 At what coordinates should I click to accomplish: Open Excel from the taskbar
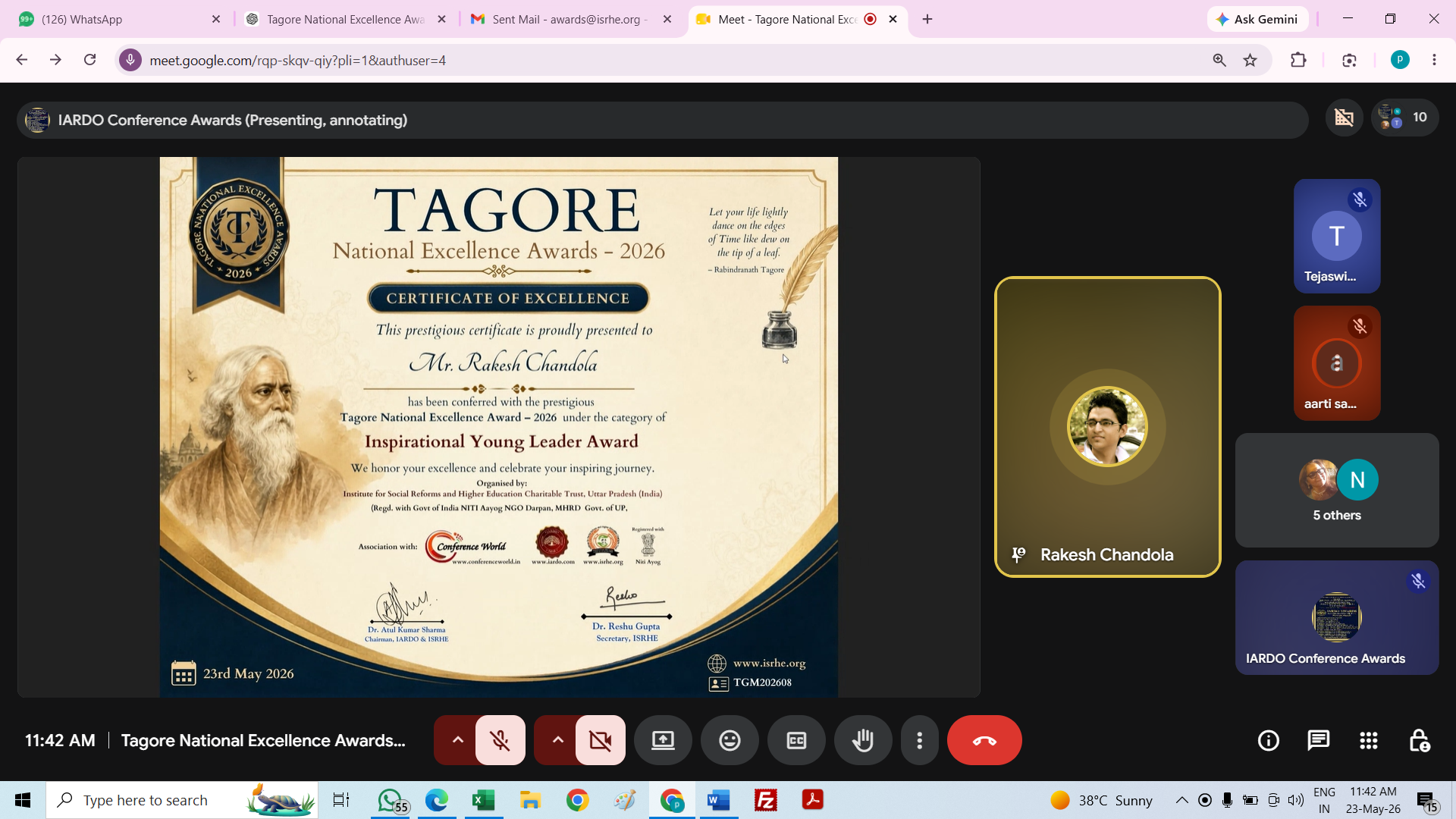coord(483,800)
